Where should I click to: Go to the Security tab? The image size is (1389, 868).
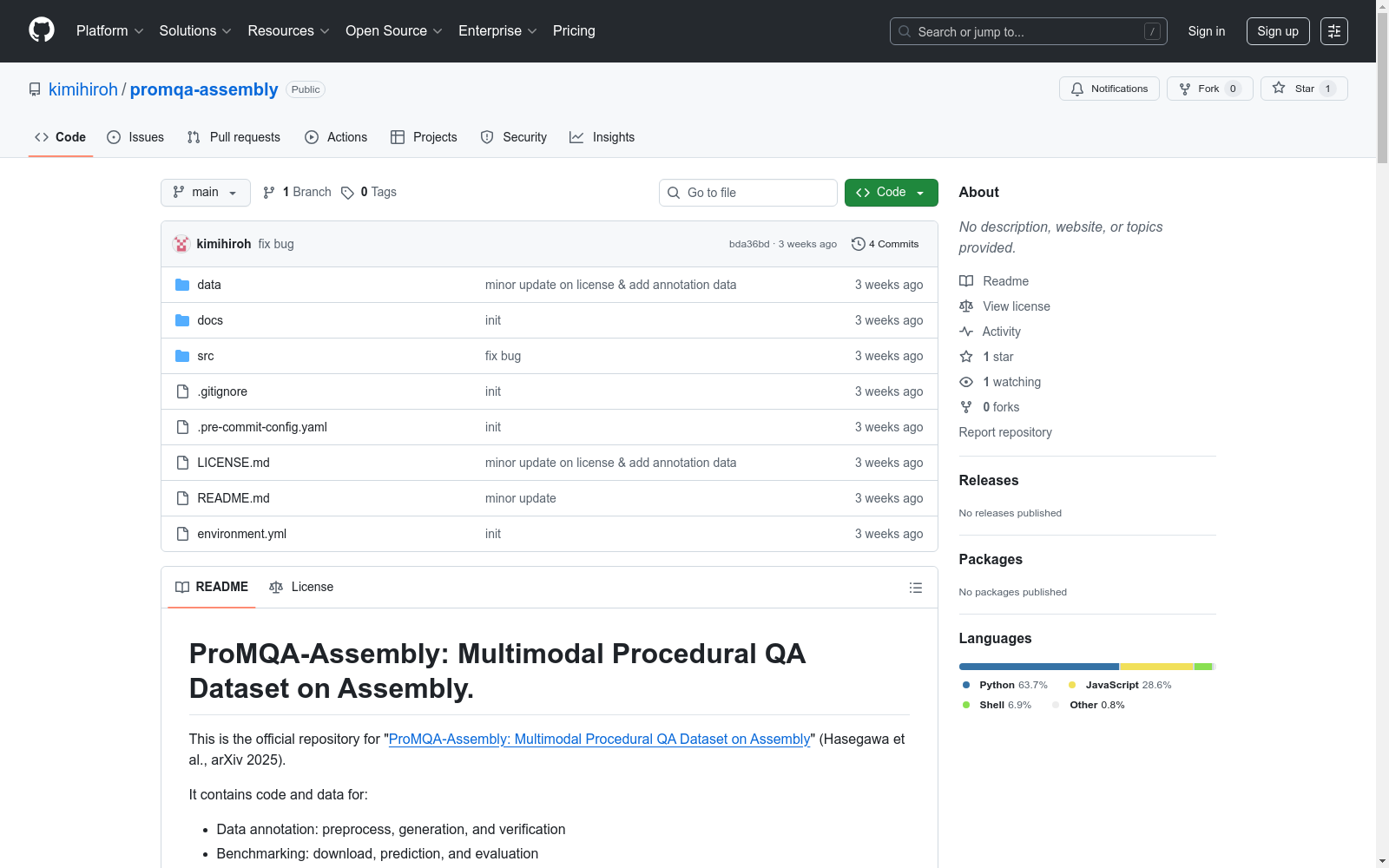(514, 137)
